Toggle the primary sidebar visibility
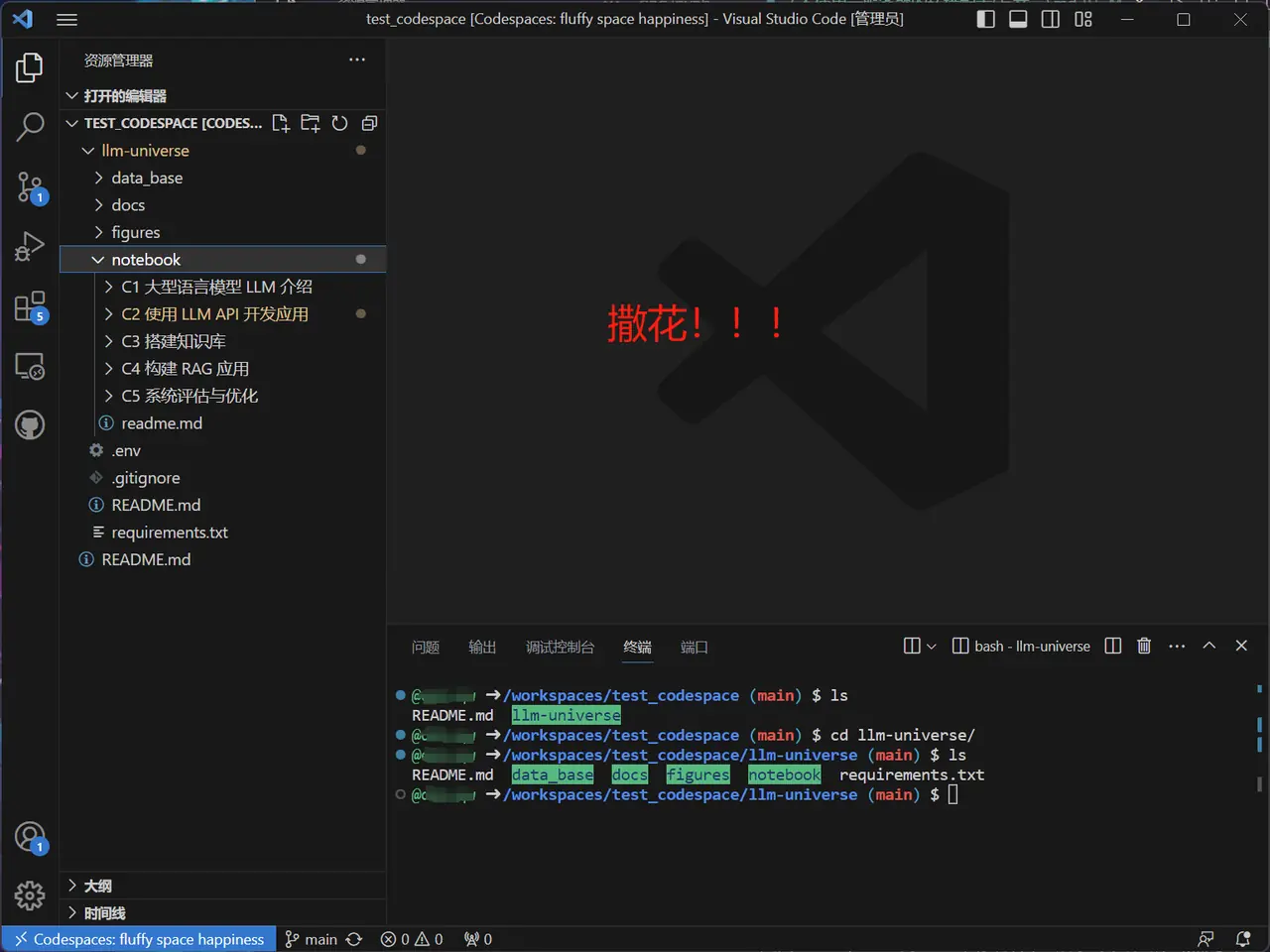This screenshot has width=1270, height=952. click(985, 19)
